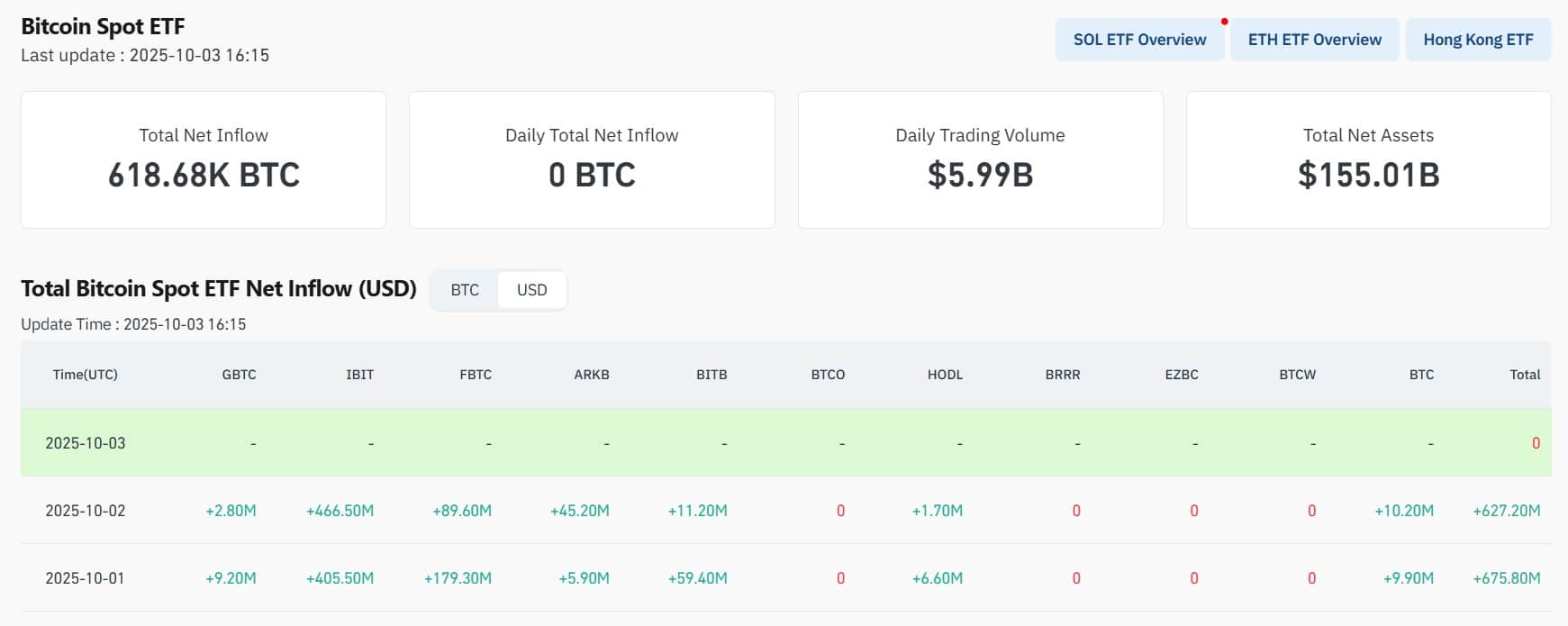Click the HODL column header
The image size is (1568, 626).
(x=945, y=375)
